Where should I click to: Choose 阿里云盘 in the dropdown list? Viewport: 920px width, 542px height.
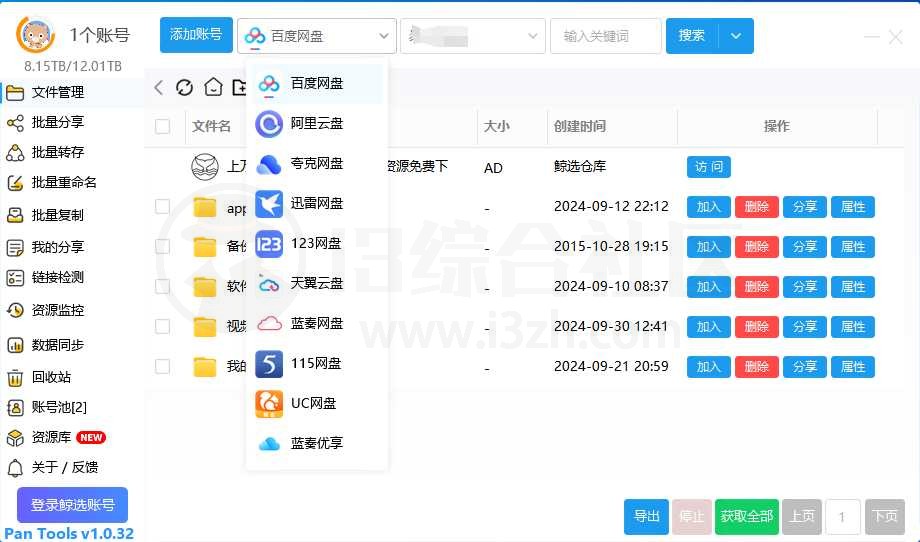coord(317,124)
